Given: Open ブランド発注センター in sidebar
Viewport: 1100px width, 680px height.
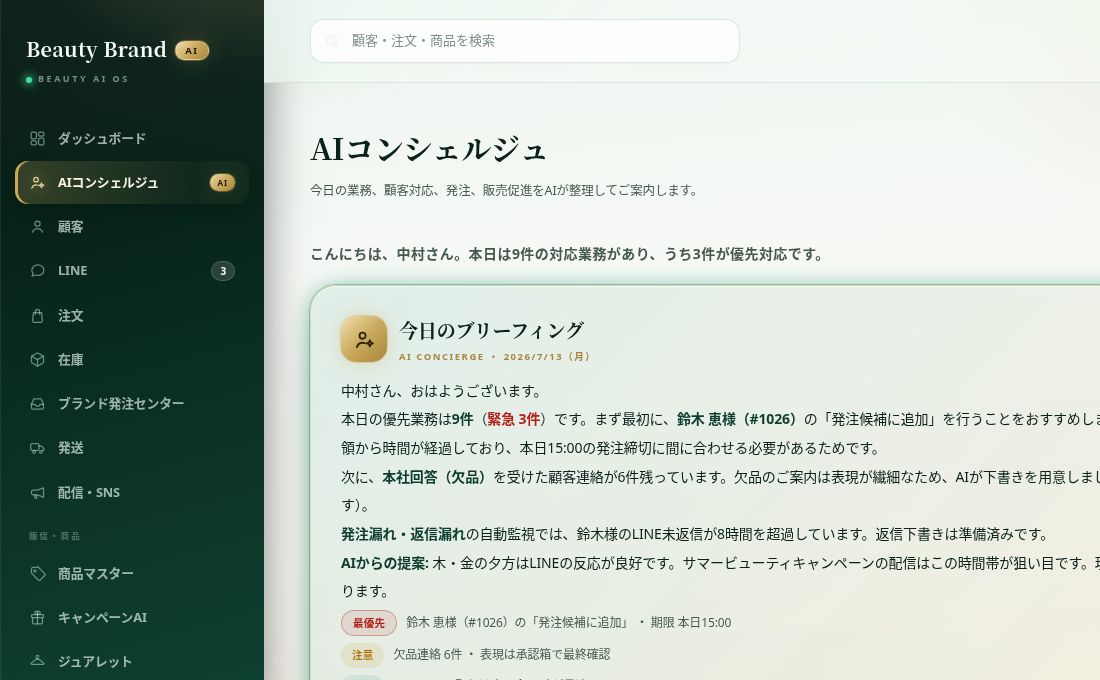Looking at the screenshot, I should (132, 404).
